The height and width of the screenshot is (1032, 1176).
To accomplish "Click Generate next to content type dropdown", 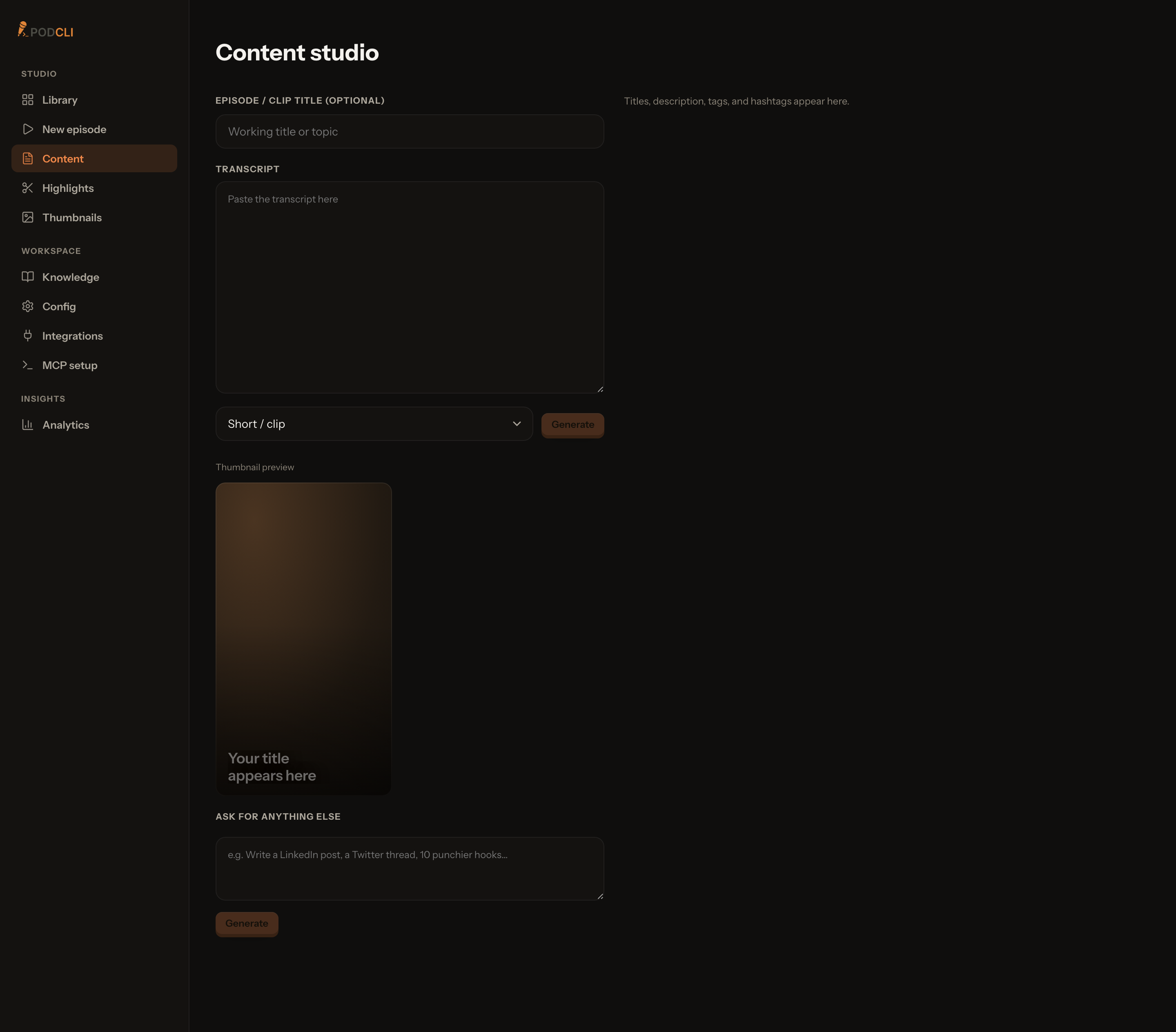I will click(x=572, y=425).
